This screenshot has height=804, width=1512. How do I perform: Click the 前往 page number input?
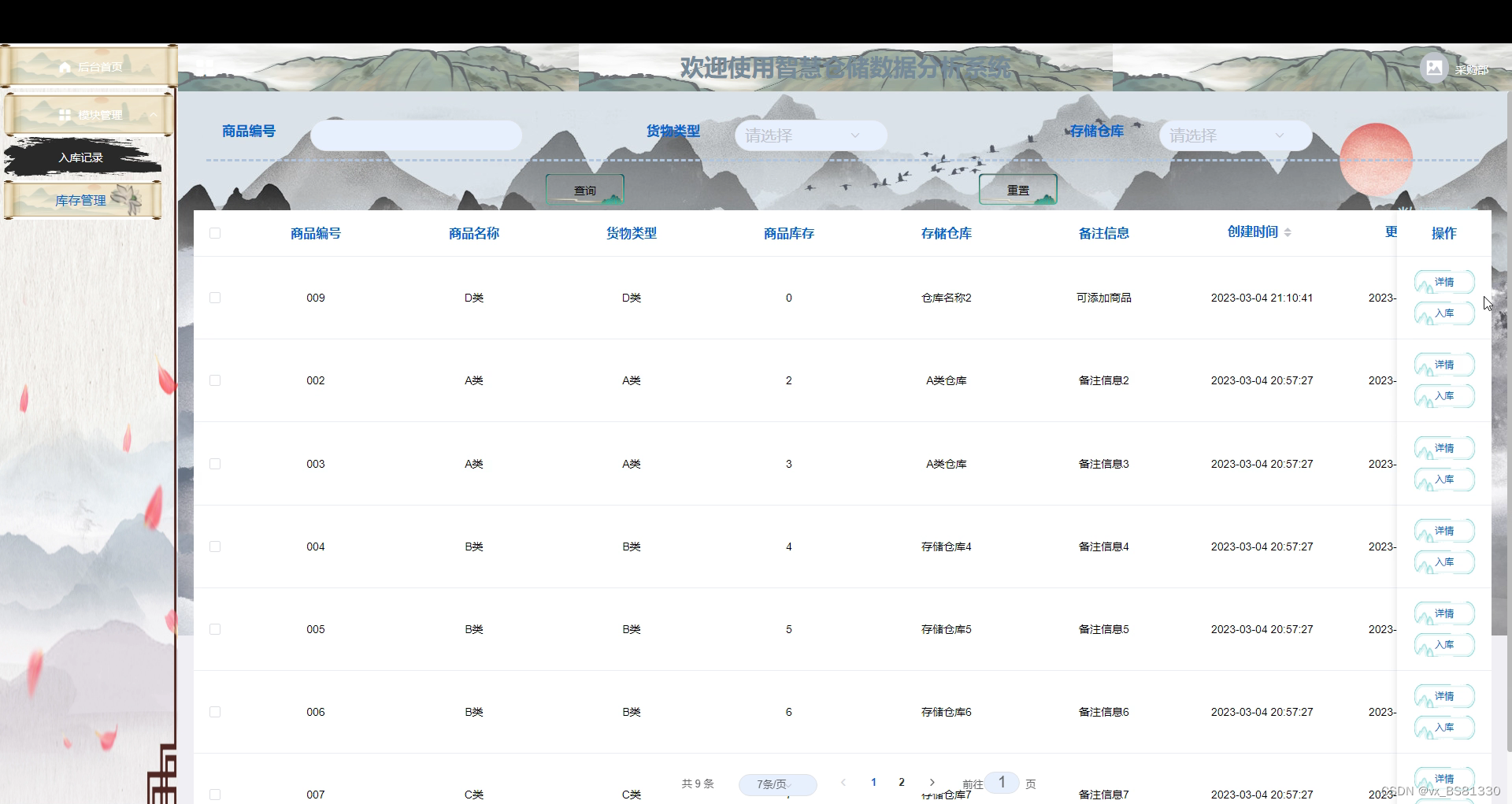click(x=1002, y=783)
